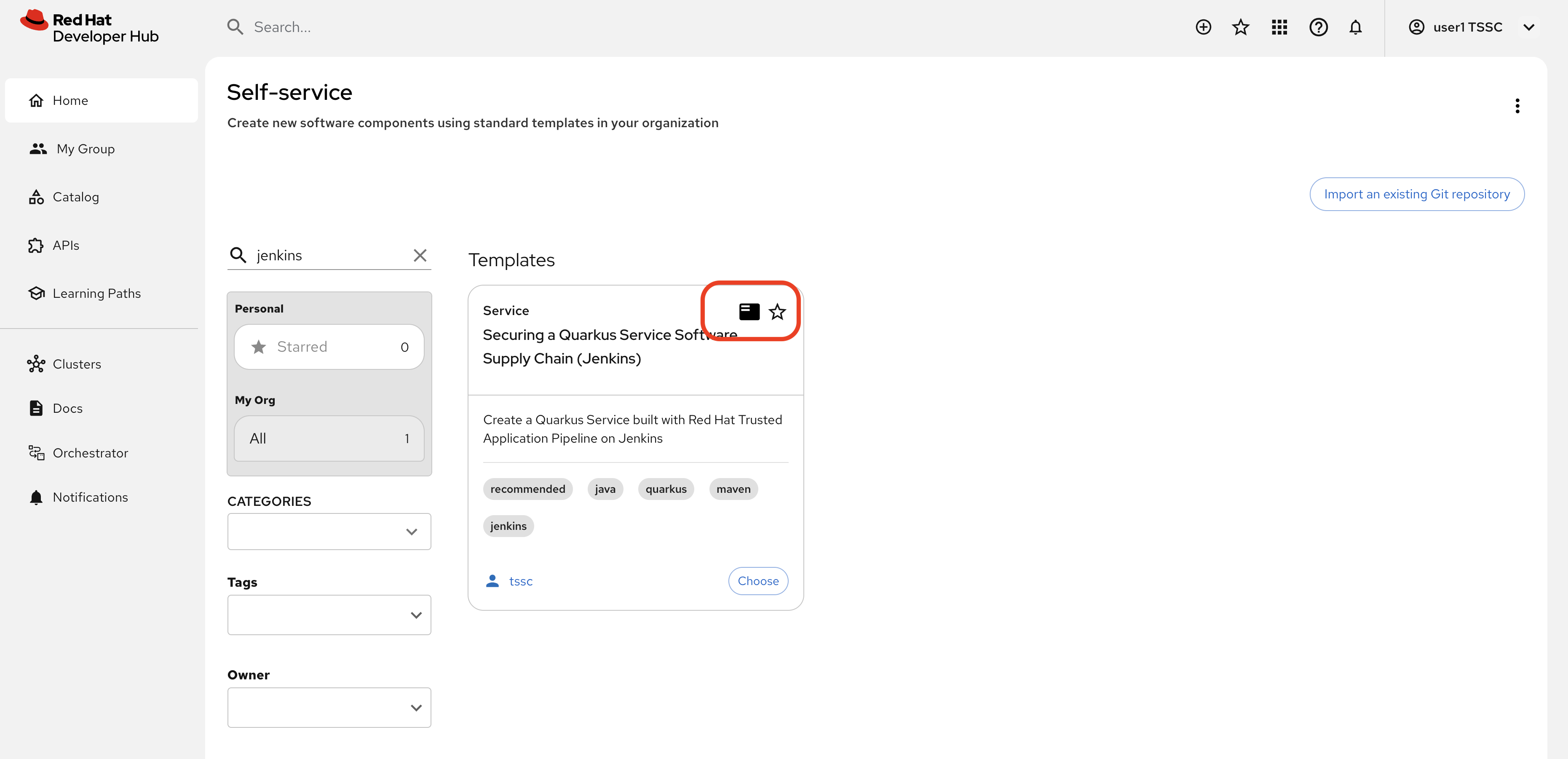This screenshot has height=759, width=1568.
Task: Select the Starred filter under Personal
Action: [x=329, y=346]
